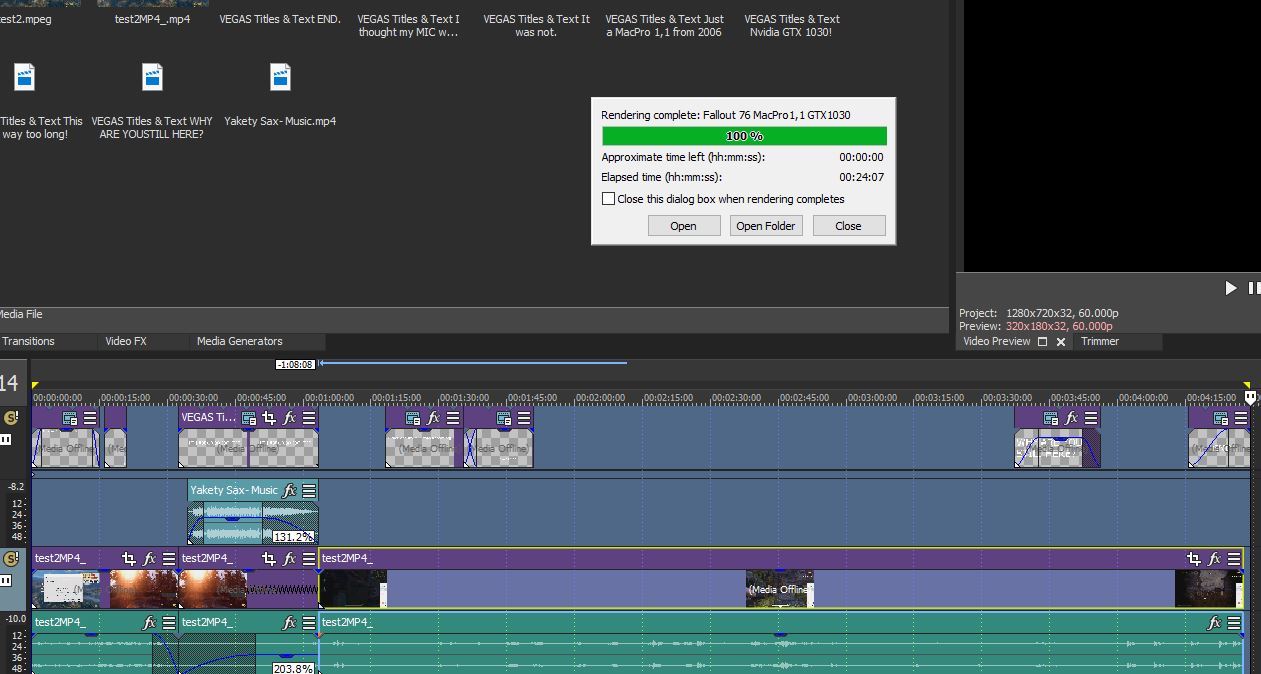Enable close dialog when rendering completes checkbox
1261x674 pixels.
(x=608, y=199)
